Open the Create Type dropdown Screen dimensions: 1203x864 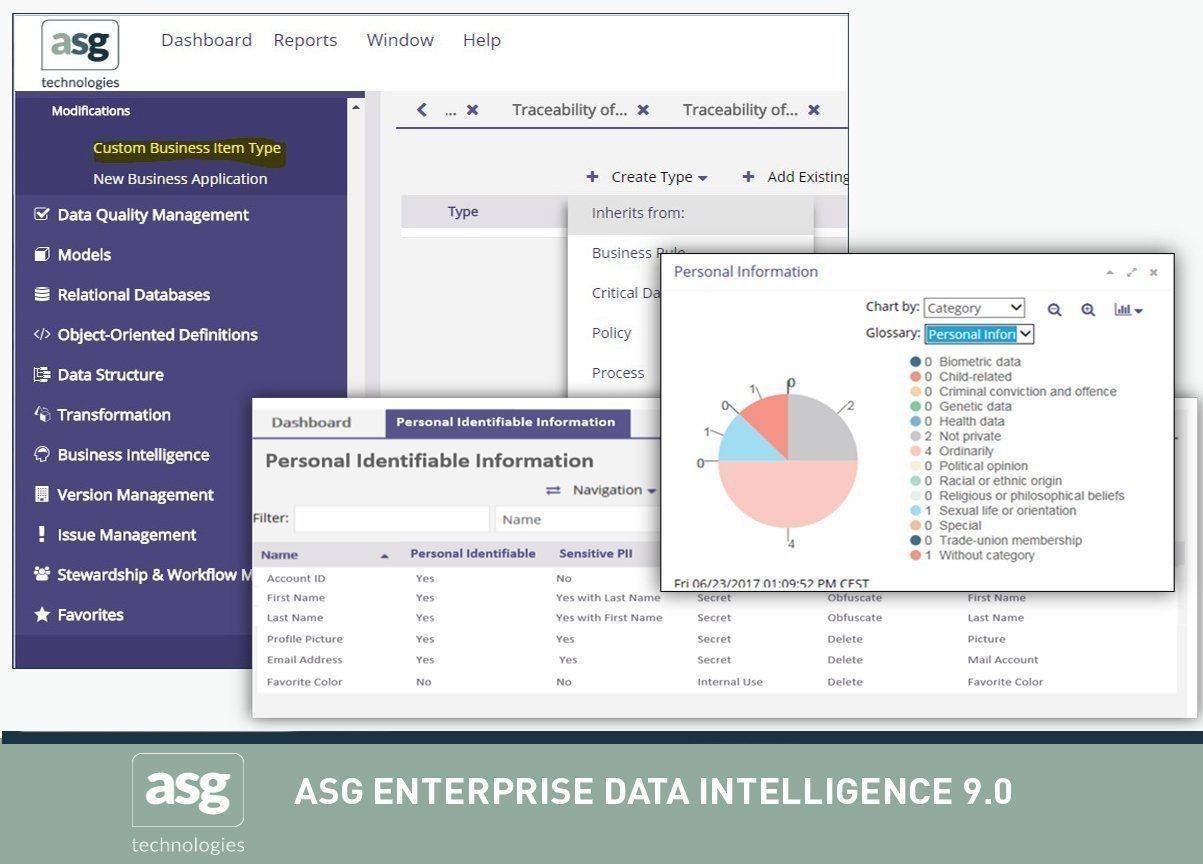coord(659,177)
